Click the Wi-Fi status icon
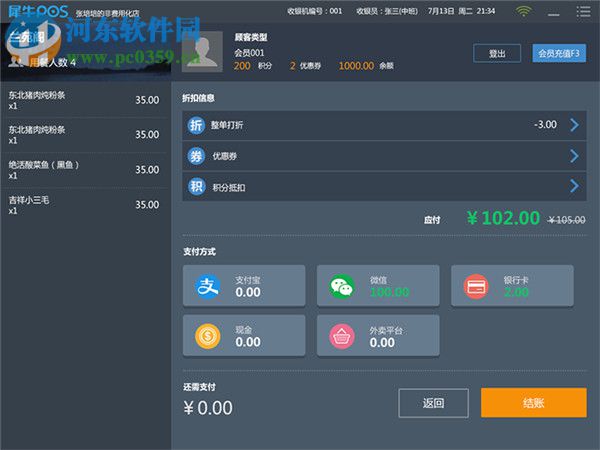This screenshot has width=600, height=450. [523, 11]
